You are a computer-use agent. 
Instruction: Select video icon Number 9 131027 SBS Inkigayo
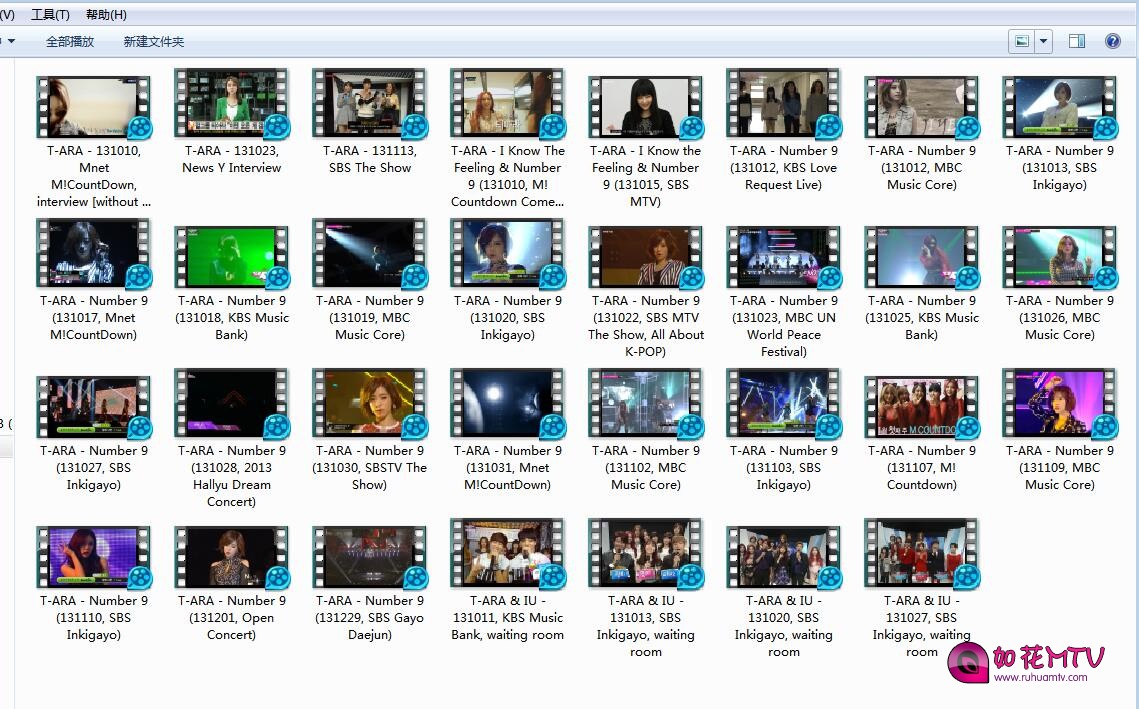[94, 407]
